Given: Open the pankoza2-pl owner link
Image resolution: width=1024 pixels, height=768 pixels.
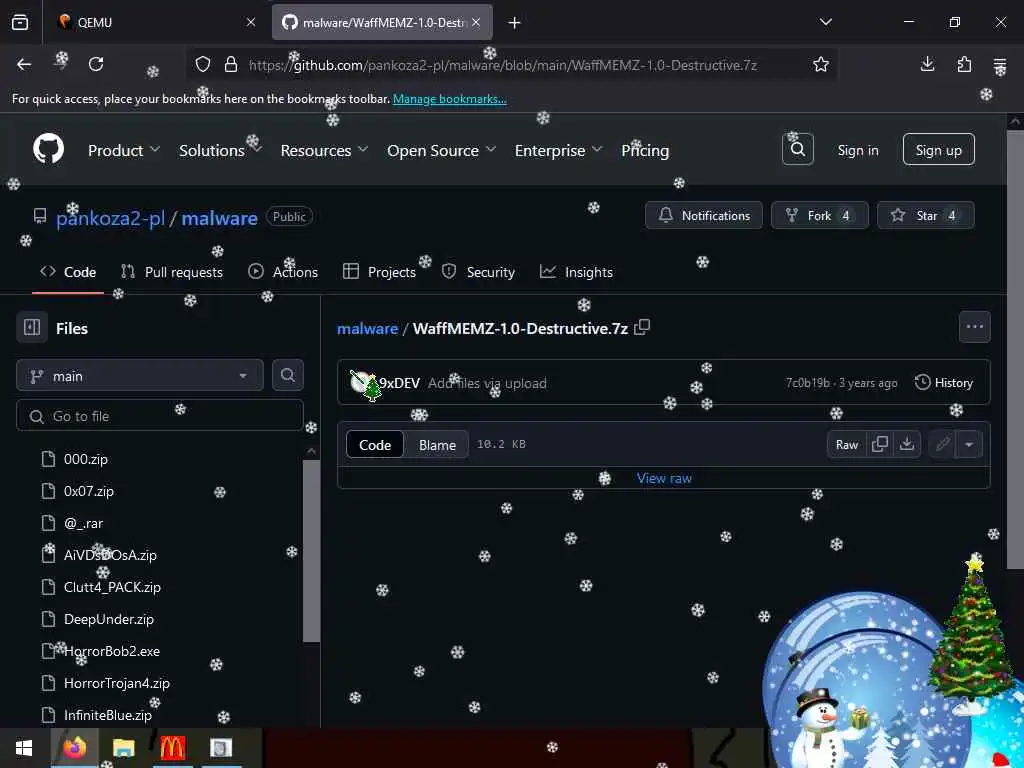Looking at the screenshot, I should point(110,218).
